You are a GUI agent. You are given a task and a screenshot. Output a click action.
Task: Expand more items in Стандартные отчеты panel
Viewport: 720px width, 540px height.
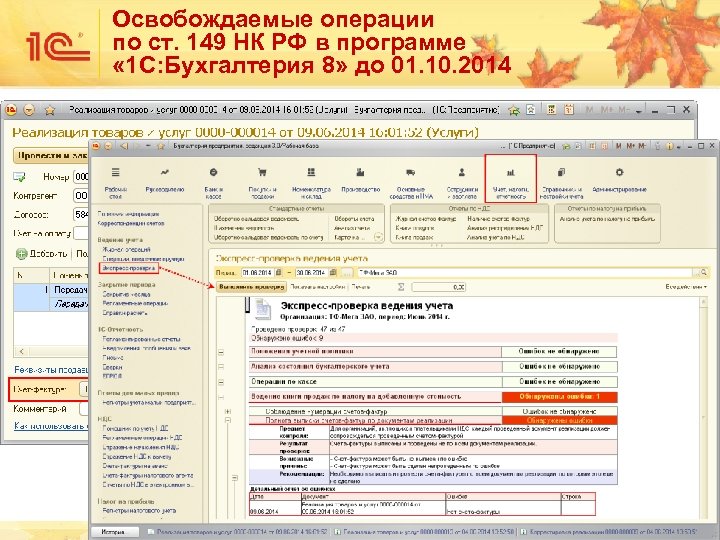(x=378, y=237)
